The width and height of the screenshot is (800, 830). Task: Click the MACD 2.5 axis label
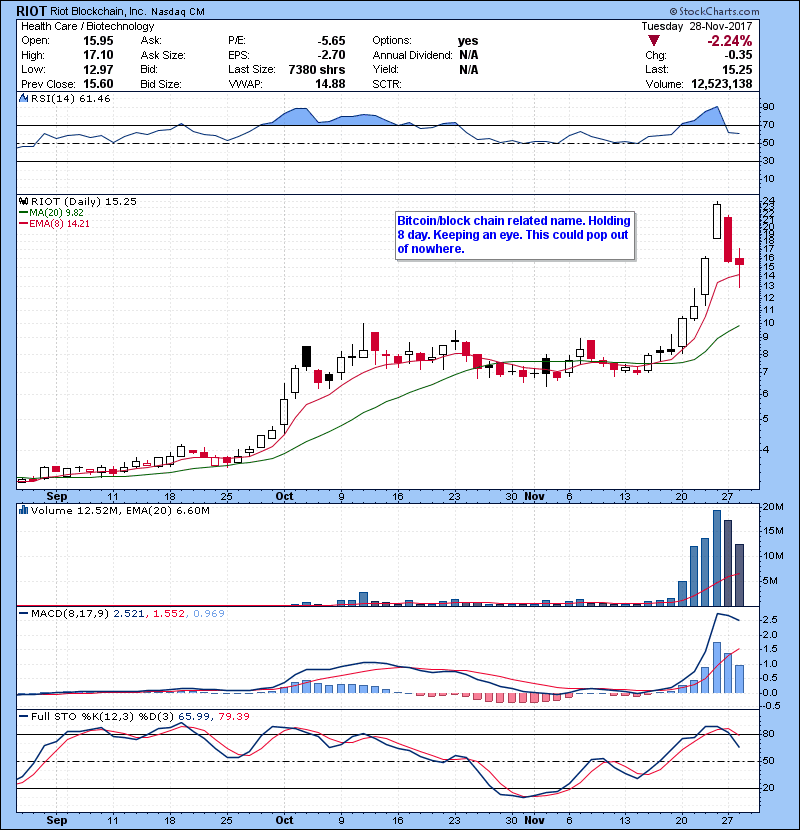(770, 620)
